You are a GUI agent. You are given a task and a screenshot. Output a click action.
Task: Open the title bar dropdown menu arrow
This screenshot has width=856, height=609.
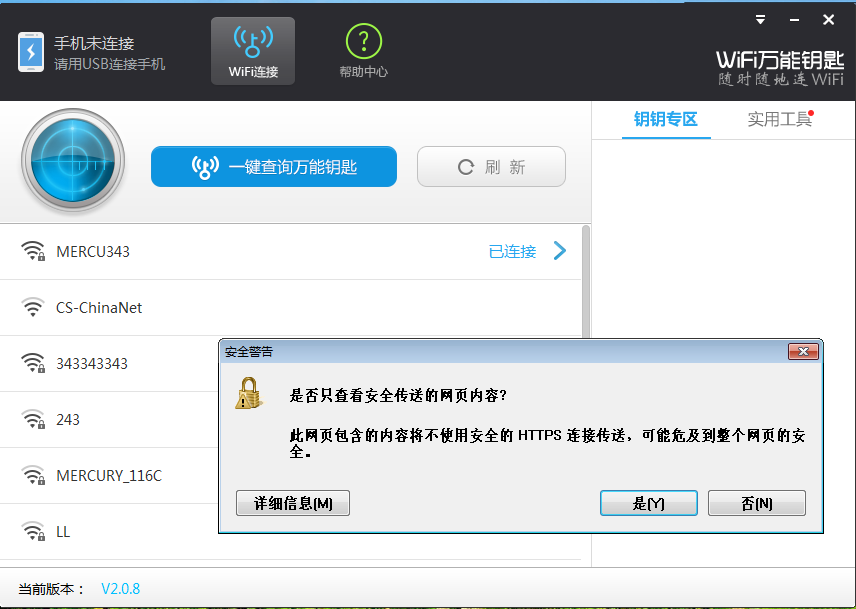760,20
